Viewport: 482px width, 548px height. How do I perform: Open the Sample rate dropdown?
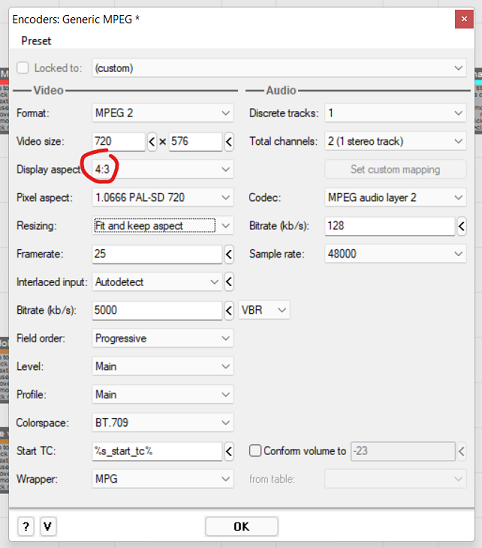[x=395, y=254]
